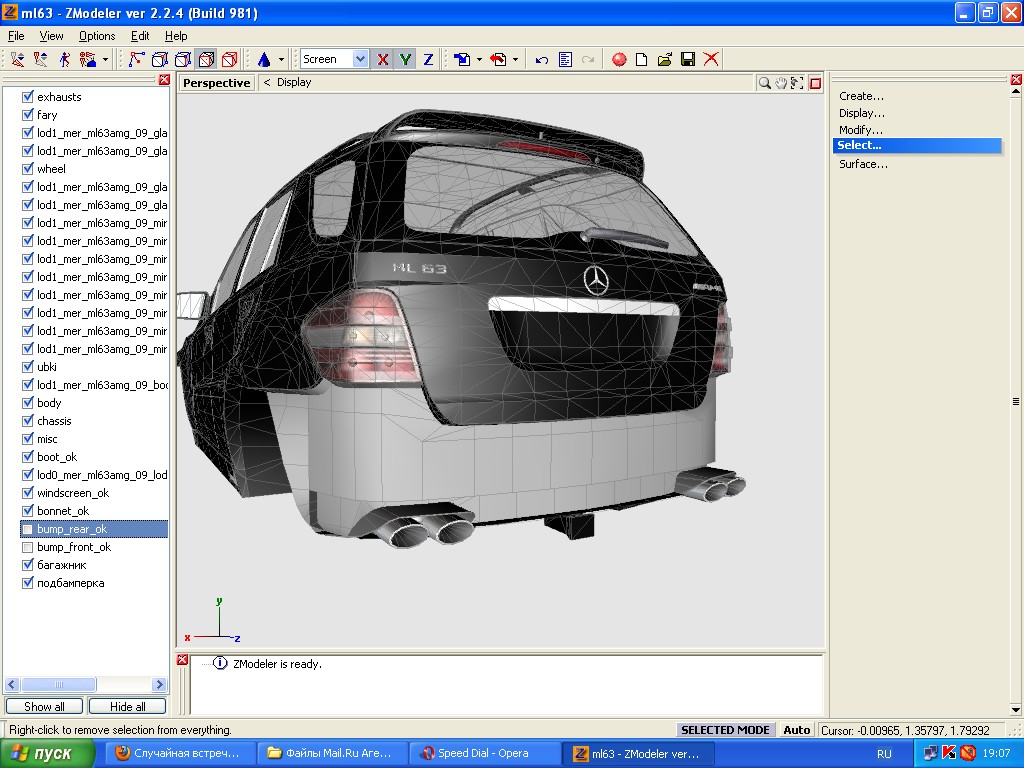1024x768 pixels.
Task: Expand the Create... command group
Action: (861, 96)
